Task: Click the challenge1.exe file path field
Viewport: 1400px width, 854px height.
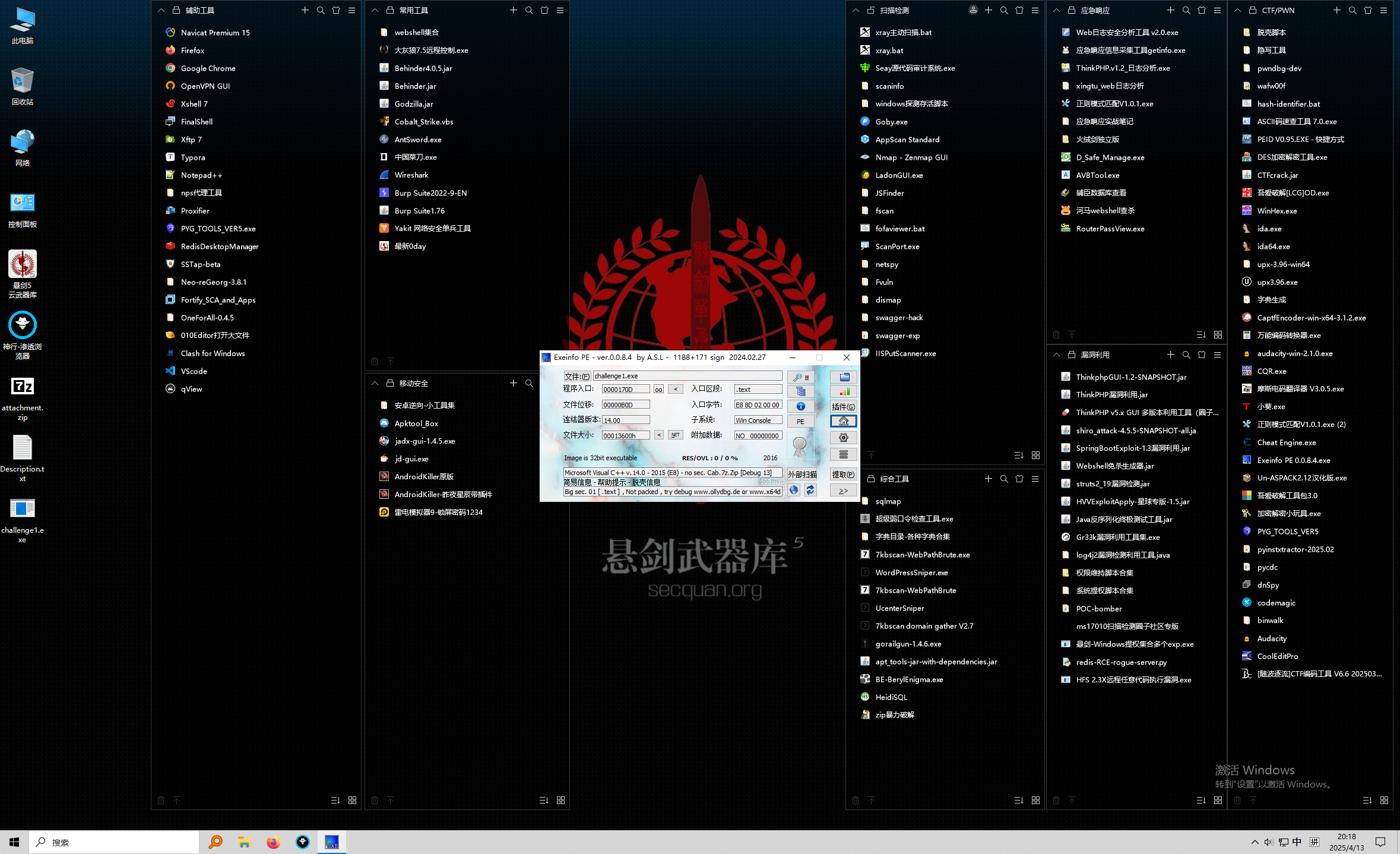Action: [687, 376]
